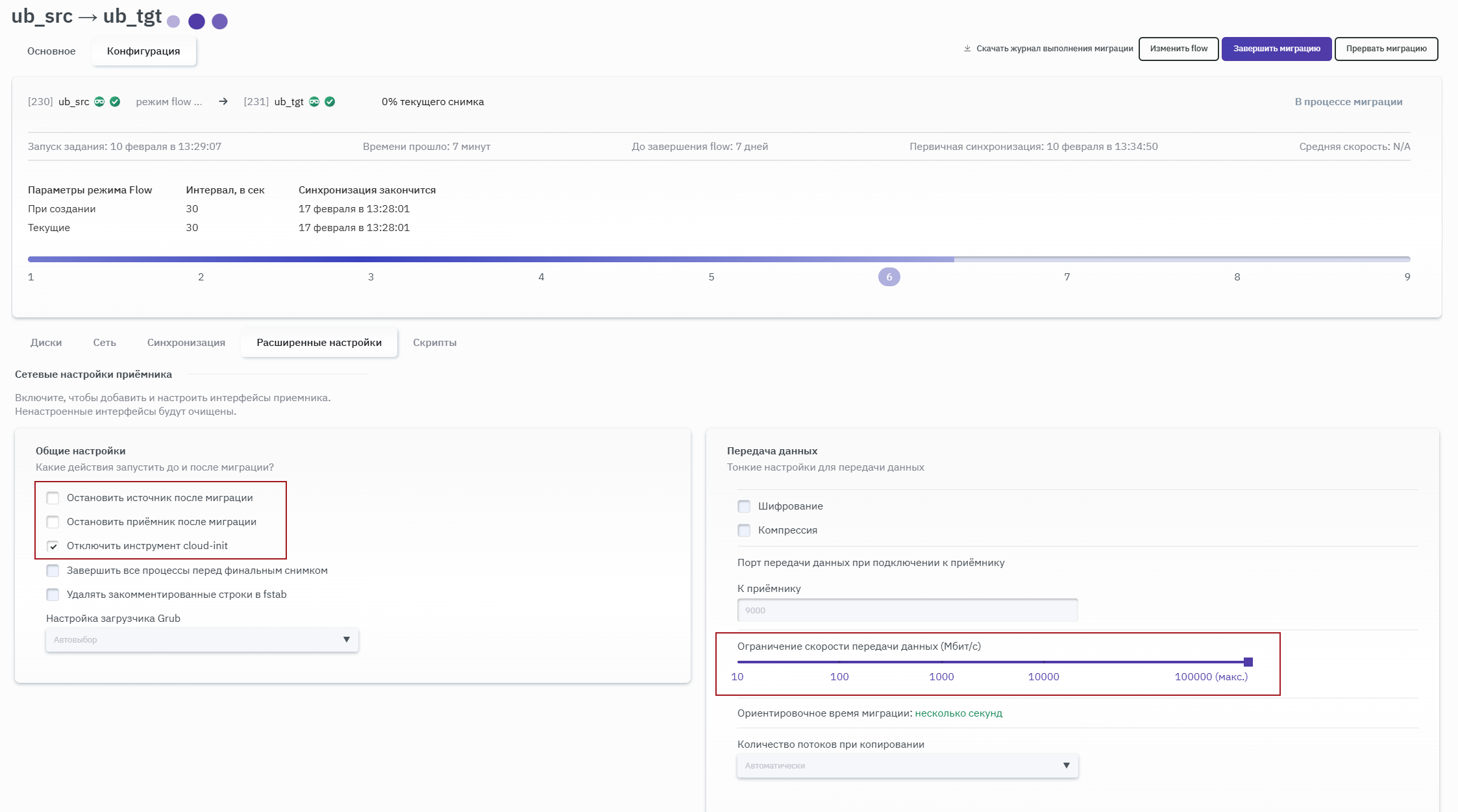Click the glasses icon next to ub_src
1458x812 pixels.
pos(99,102)
